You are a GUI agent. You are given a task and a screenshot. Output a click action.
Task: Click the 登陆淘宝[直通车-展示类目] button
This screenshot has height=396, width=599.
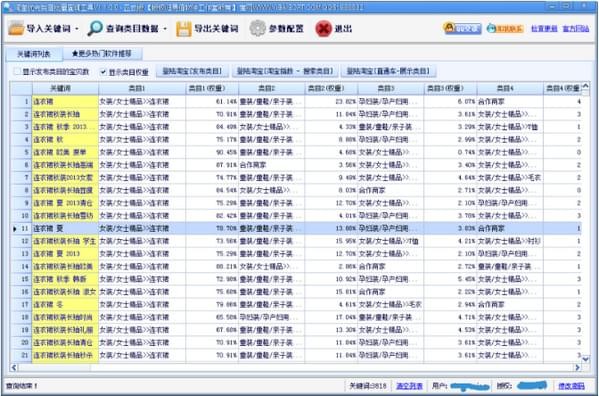point(388,71)
